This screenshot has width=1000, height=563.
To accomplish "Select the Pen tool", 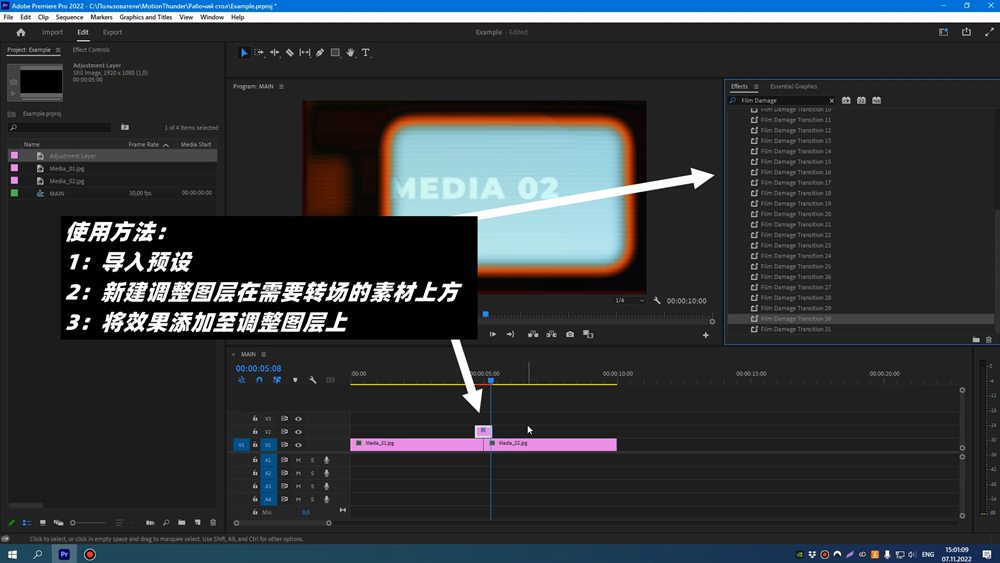I will [320, 53].
